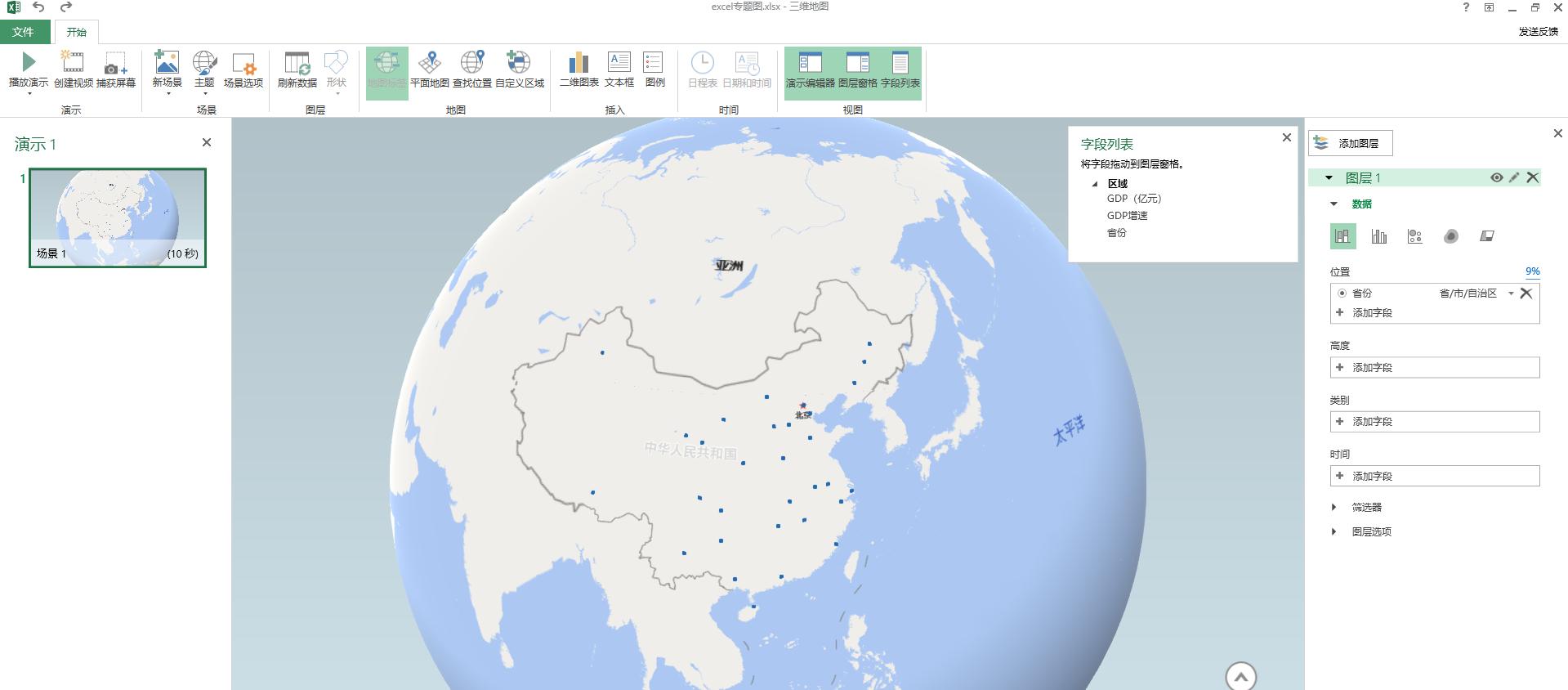Viewport: 1568px width, 690px height.
Task: Click the Redo arrow in title bar
Action: (x=66, y=7)
